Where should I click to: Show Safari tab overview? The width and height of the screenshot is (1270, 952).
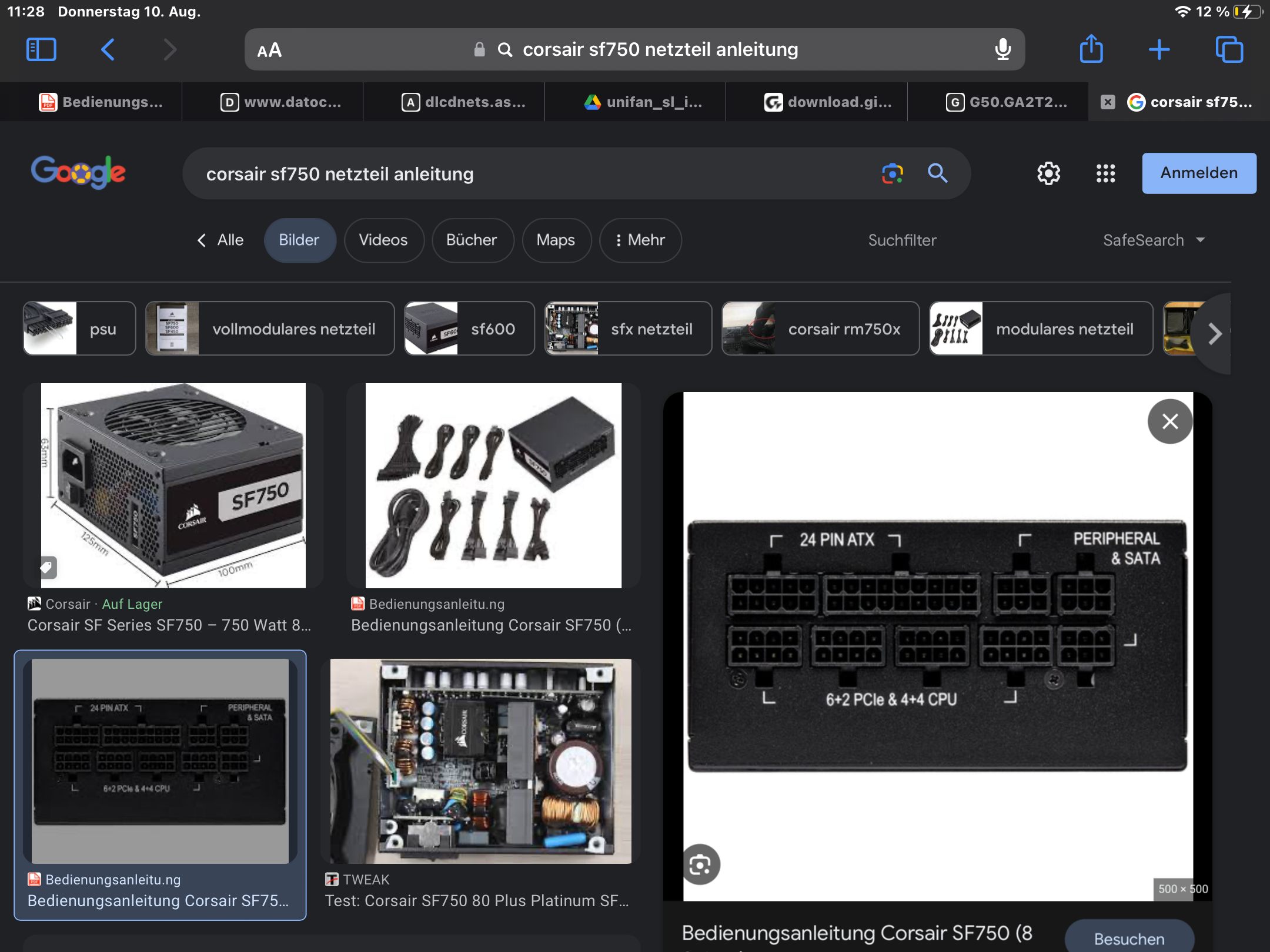click(1229, 49)
